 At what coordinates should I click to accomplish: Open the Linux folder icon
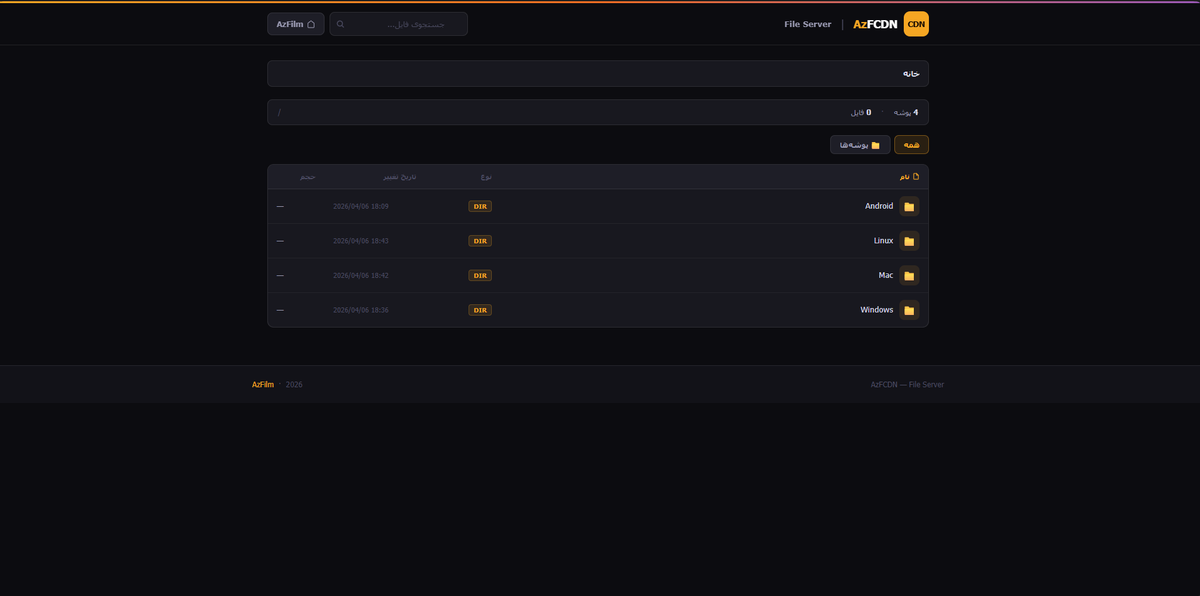(x=909, y=241)
